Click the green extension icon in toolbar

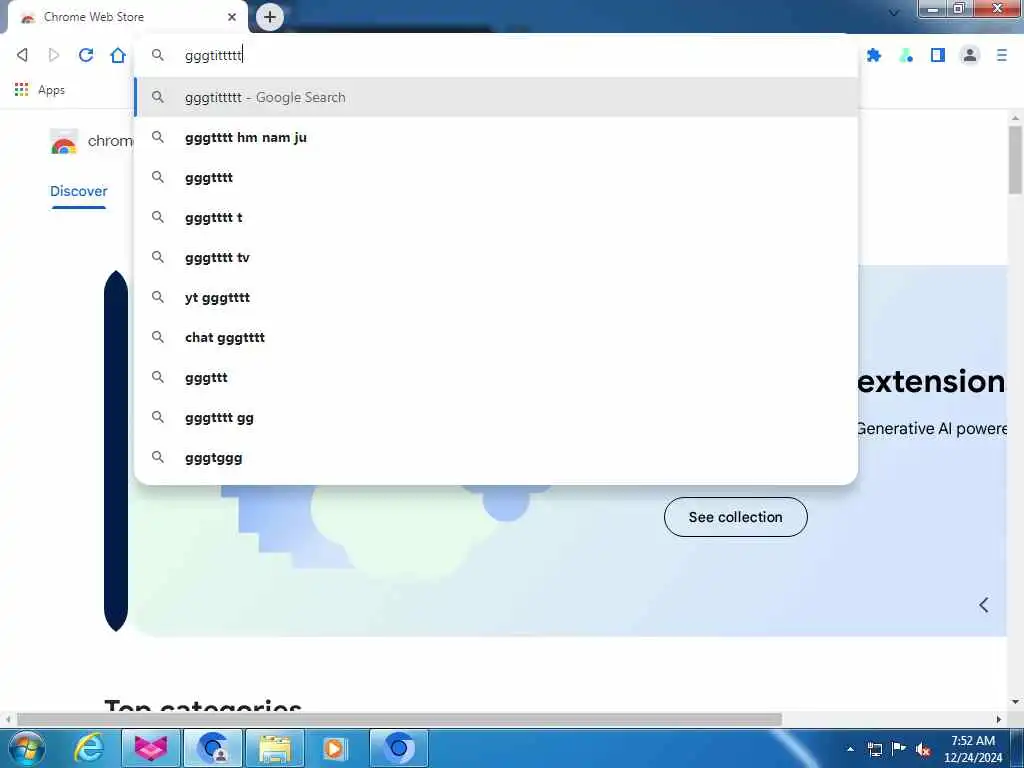coord(906,56)
